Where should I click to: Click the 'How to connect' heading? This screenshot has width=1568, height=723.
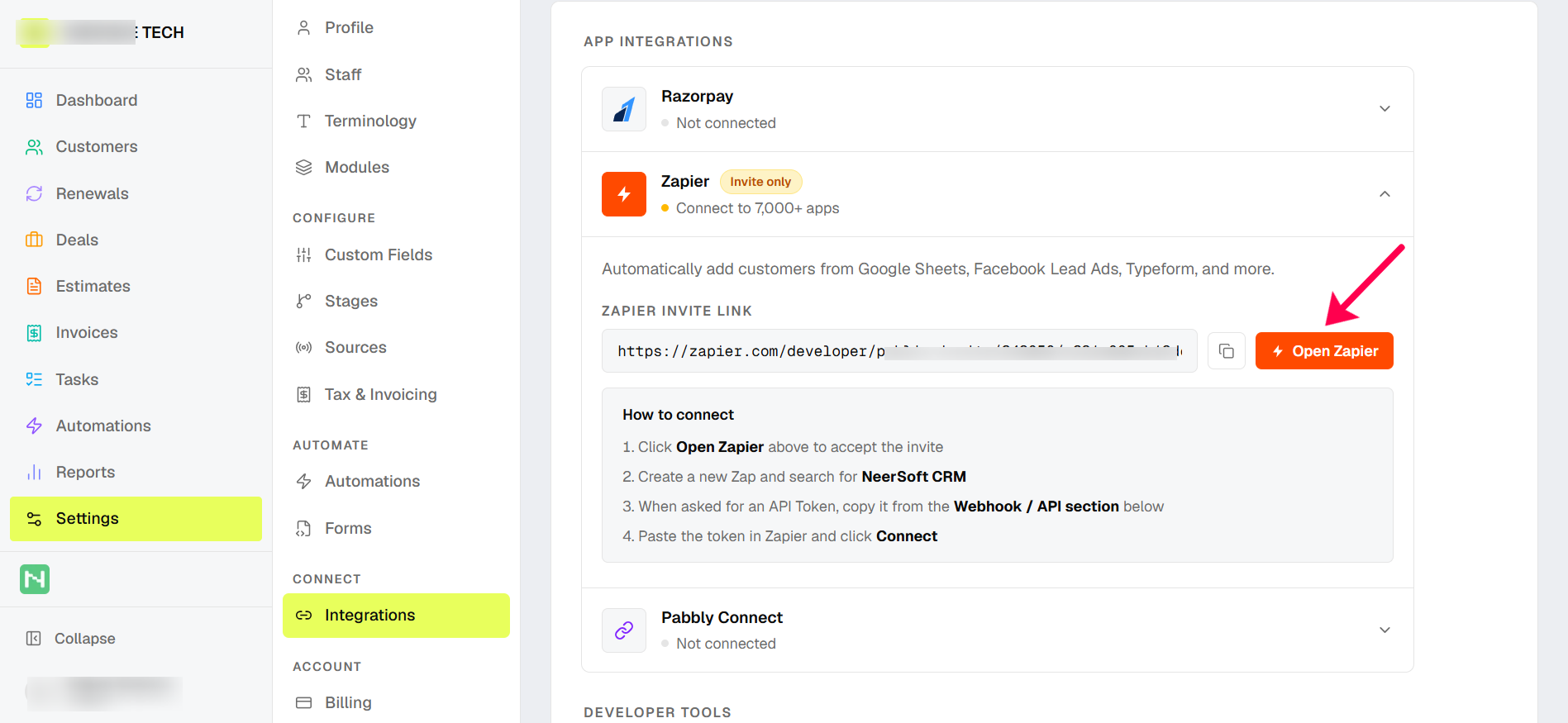click(x=678, y=415)
